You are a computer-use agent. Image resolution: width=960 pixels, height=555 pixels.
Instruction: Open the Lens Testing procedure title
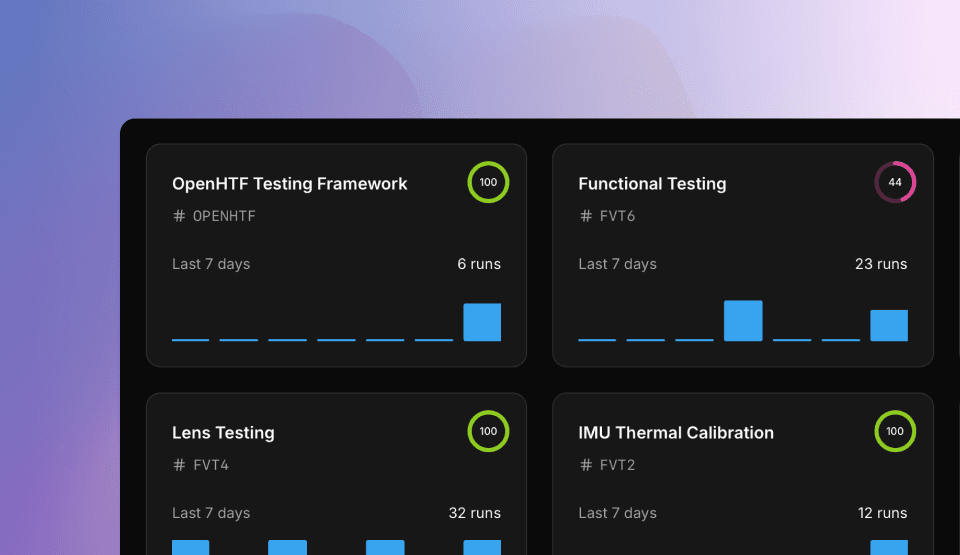pos(223,433)
